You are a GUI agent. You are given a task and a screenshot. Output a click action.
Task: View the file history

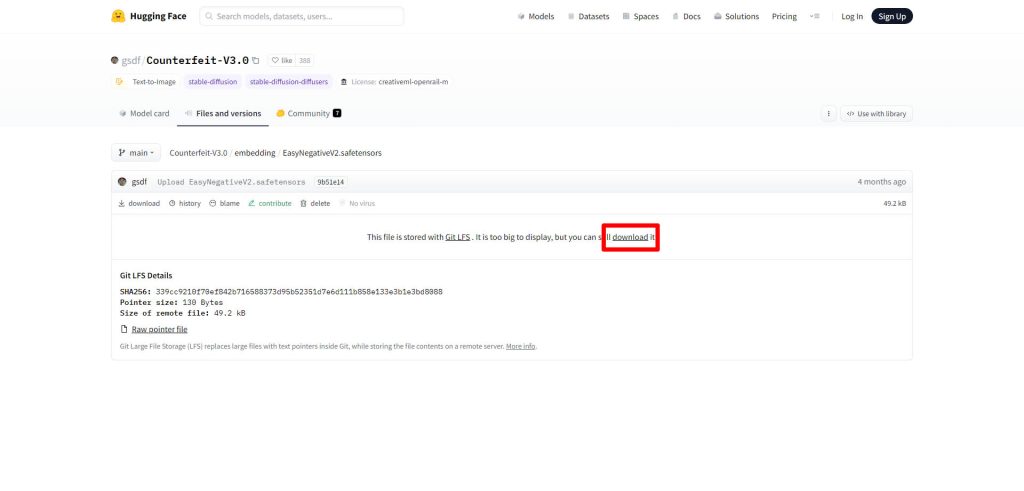[185, 204]
